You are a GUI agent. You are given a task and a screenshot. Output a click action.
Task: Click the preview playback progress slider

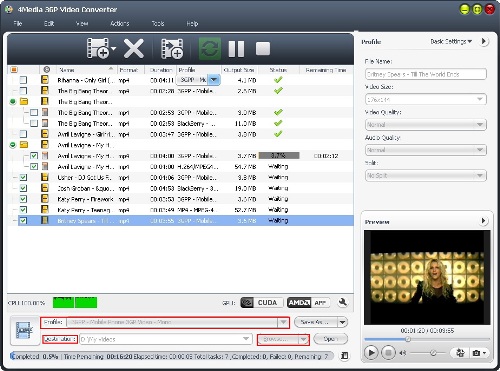tap(427, 339)
